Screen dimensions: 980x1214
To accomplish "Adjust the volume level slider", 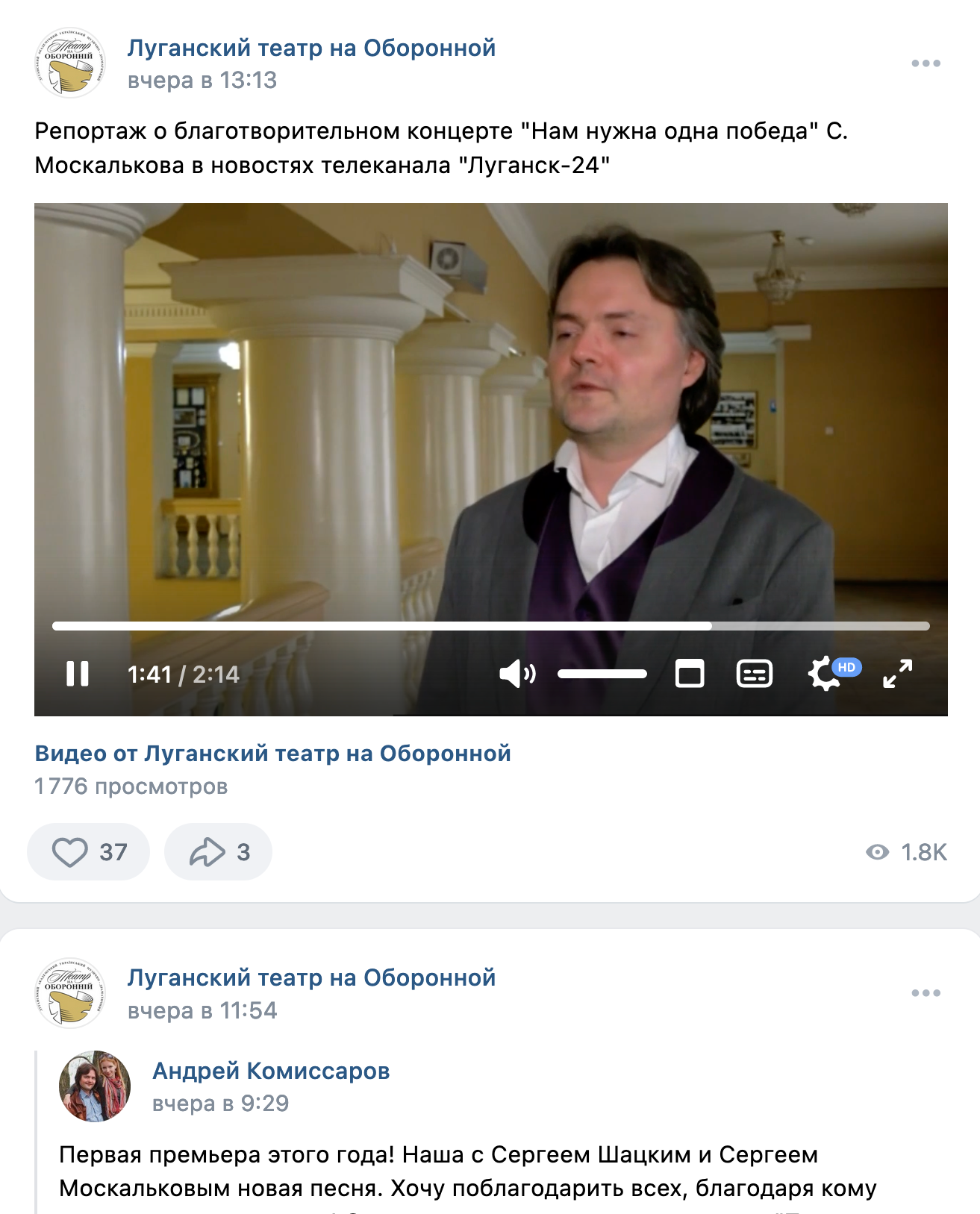I will point(602,674).
